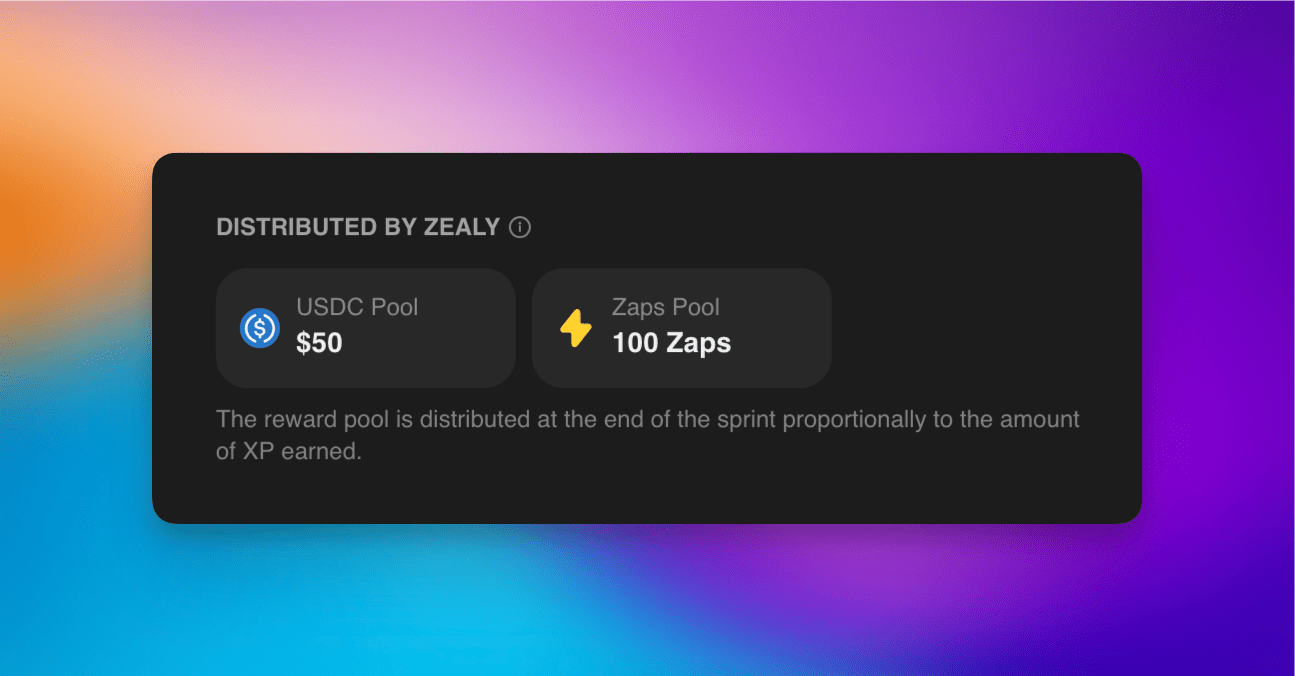Click "of XP earned." on the last line
Screen dimensions: 1295x676
pyautogui.click(x=288, y=451)
